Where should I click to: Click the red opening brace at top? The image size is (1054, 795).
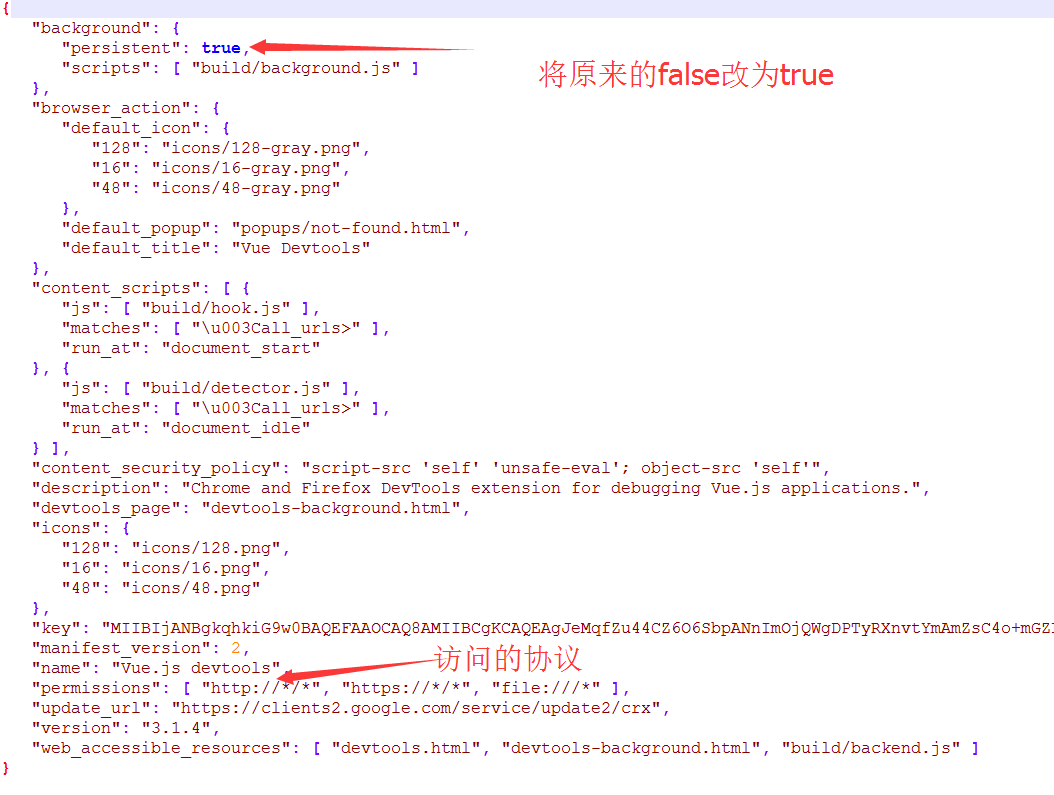pyautogui.click(x=6, y=9)
